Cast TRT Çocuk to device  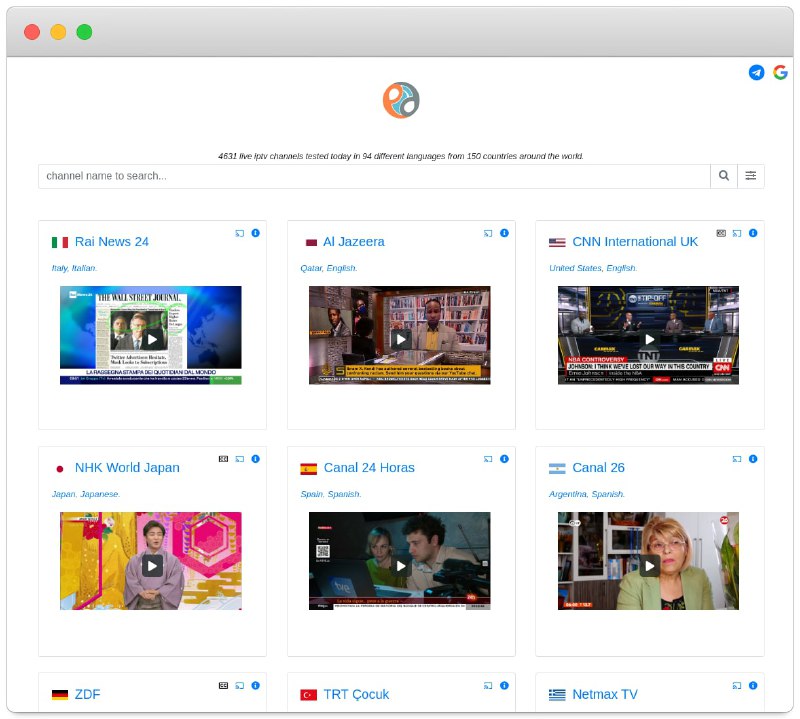coord(488,685)
